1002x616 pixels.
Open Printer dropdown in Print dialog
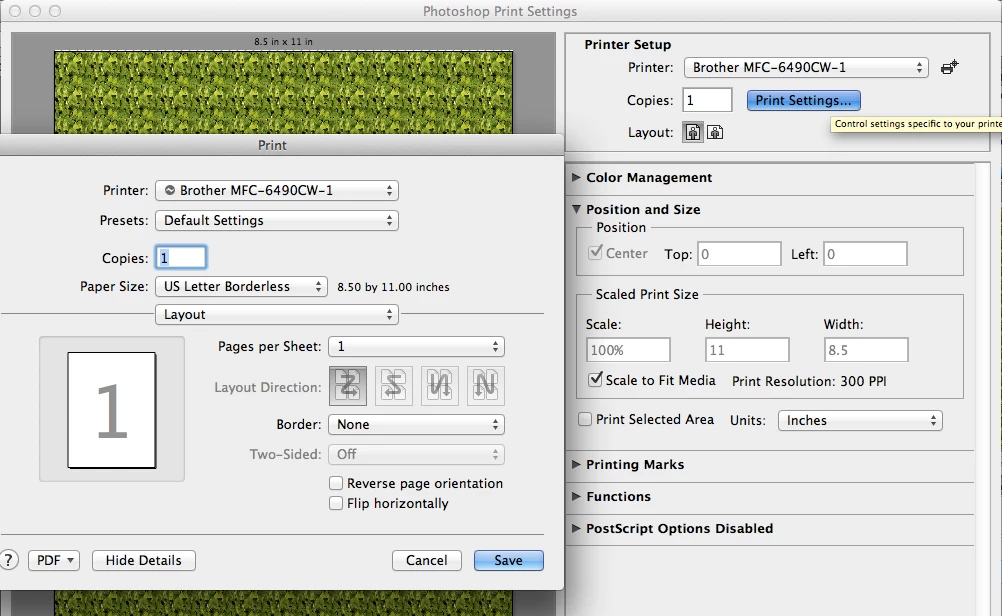277,190
